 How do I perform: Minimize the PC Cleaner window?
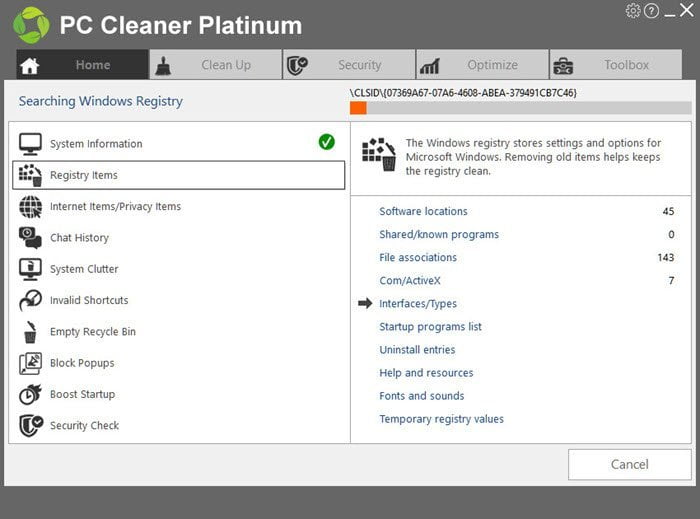[670, 14]
